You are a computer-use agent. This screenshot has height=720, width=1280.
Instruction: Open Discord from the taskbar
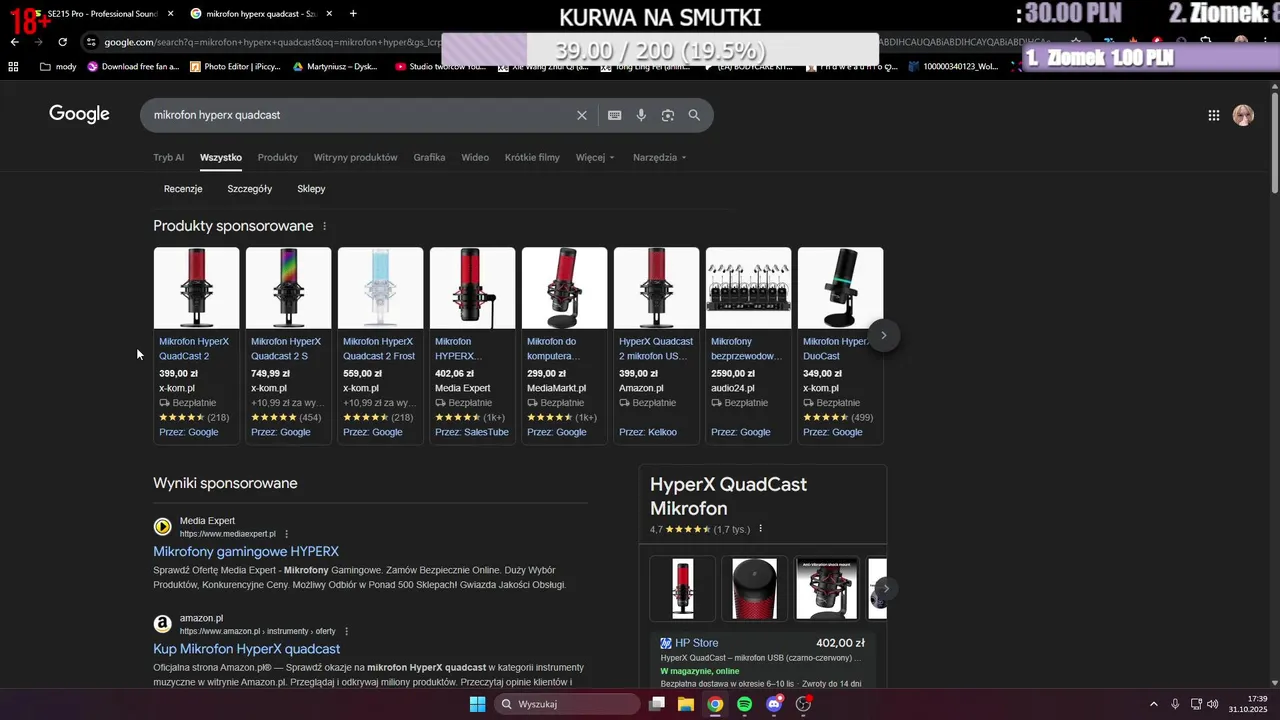(x=773, y=704)
